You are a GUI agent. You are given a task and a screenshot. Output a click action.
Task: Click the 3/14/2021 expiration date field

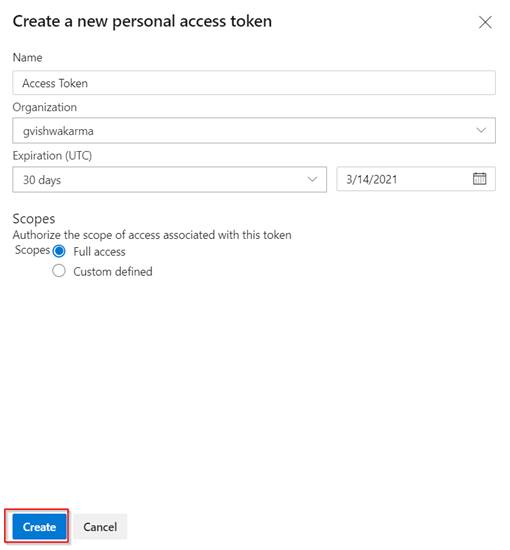pos(416,179)
